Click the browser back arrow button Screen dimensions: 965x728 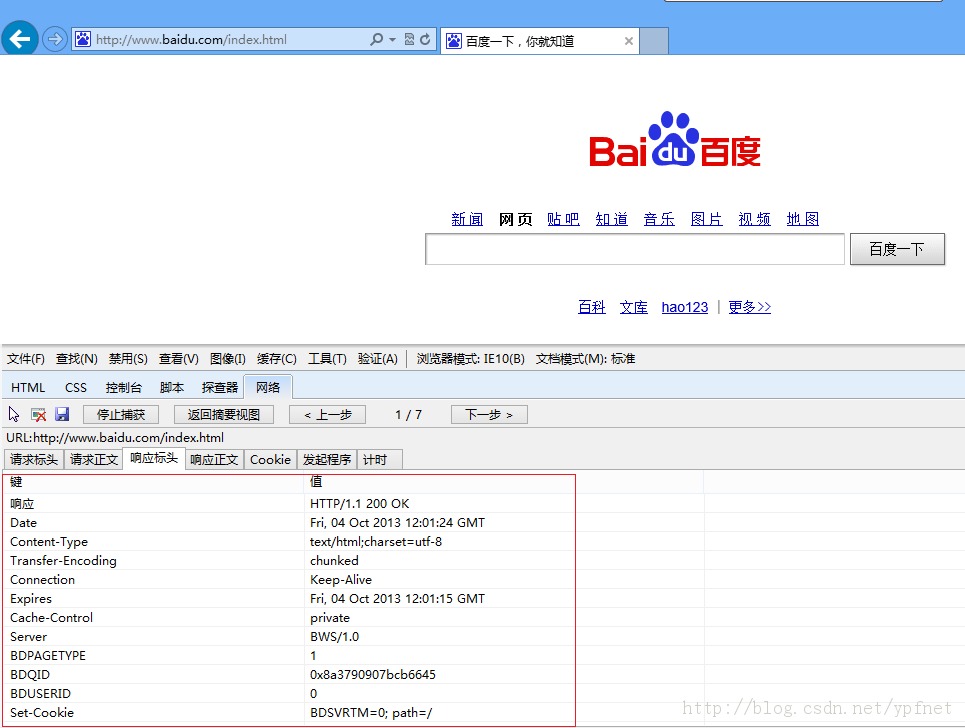(20, 39)
